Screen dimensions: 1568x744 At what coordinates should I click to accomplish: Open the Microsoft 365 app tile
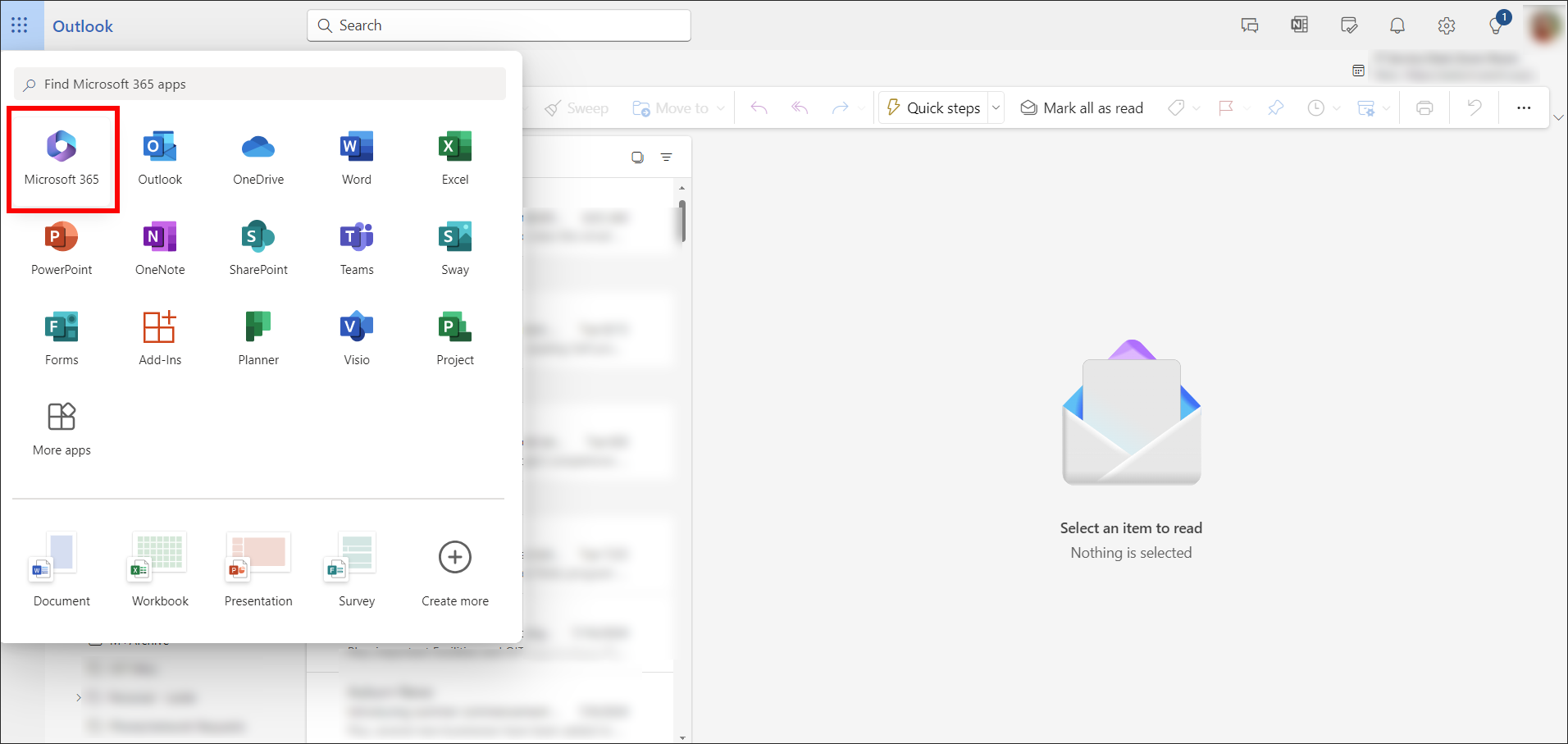(x=62, y=158)
